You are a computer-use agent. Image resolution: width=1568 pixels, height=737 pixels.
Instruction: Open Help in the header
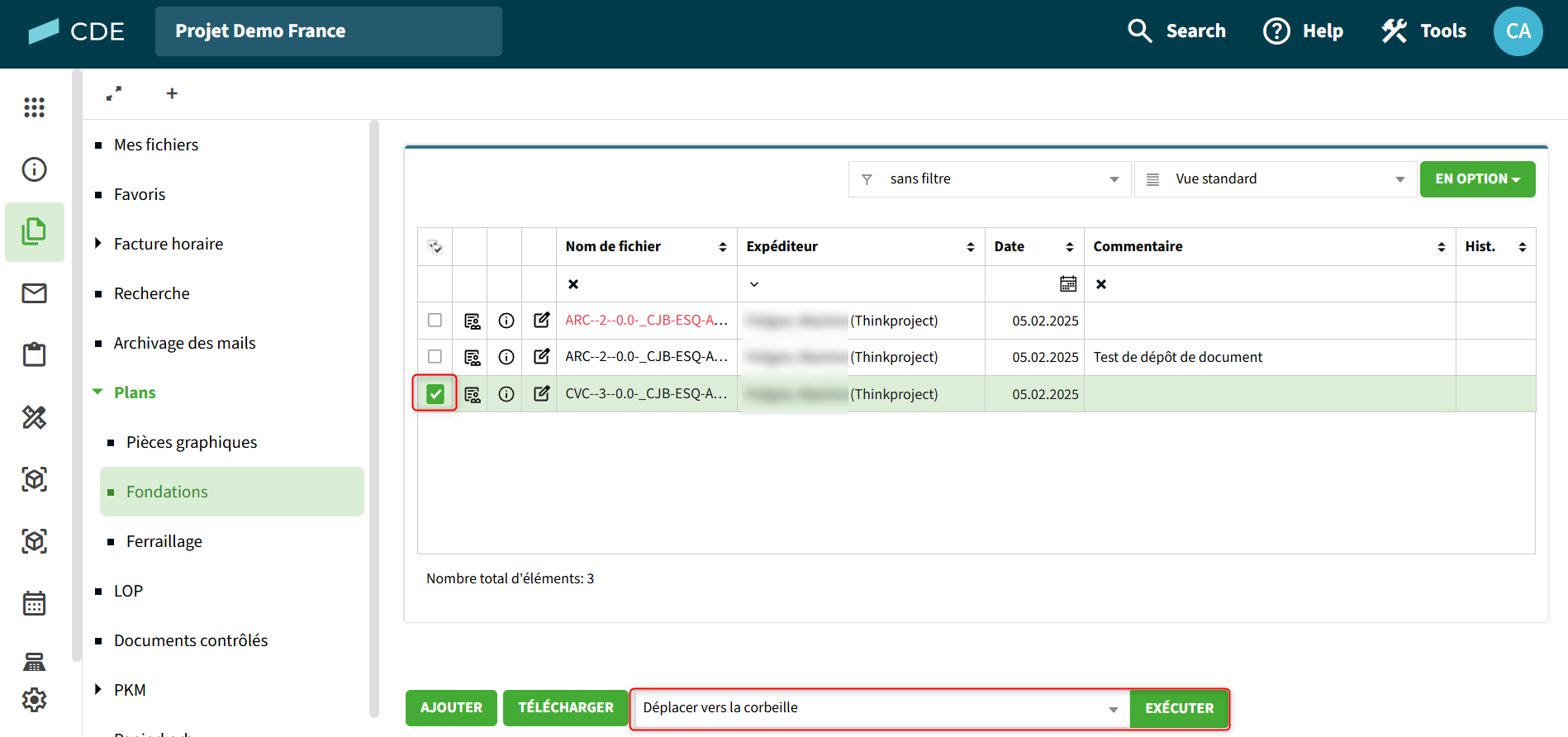[x=1303, y=31]
